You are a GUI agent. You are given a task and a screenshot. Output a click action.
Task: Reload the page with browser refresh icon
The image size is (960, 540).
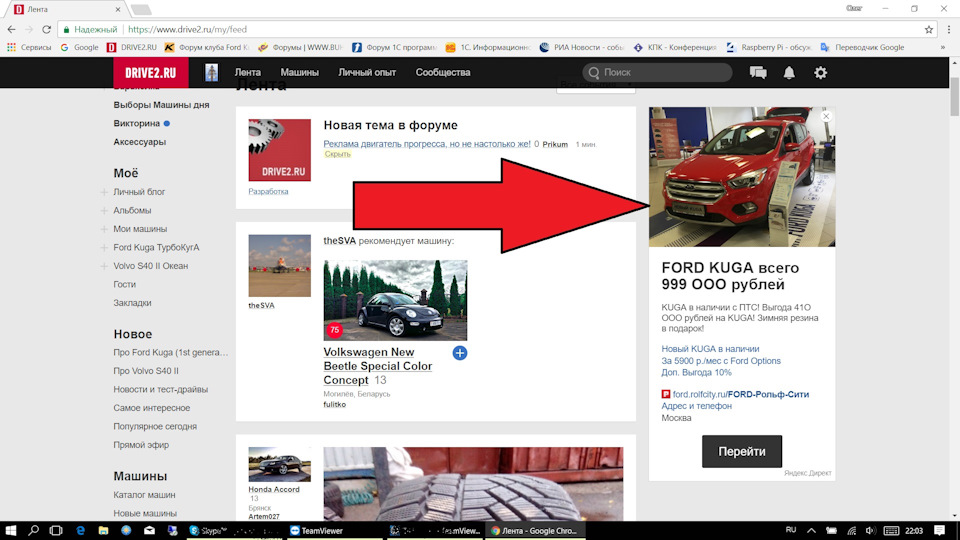[x=46, y=29]
